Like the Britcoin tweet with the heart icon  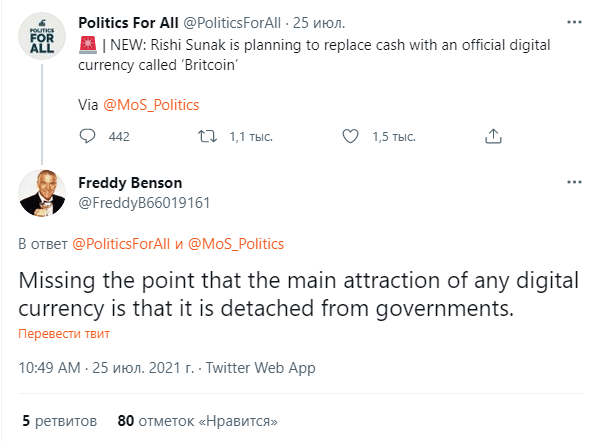click(x=350, y=136)
